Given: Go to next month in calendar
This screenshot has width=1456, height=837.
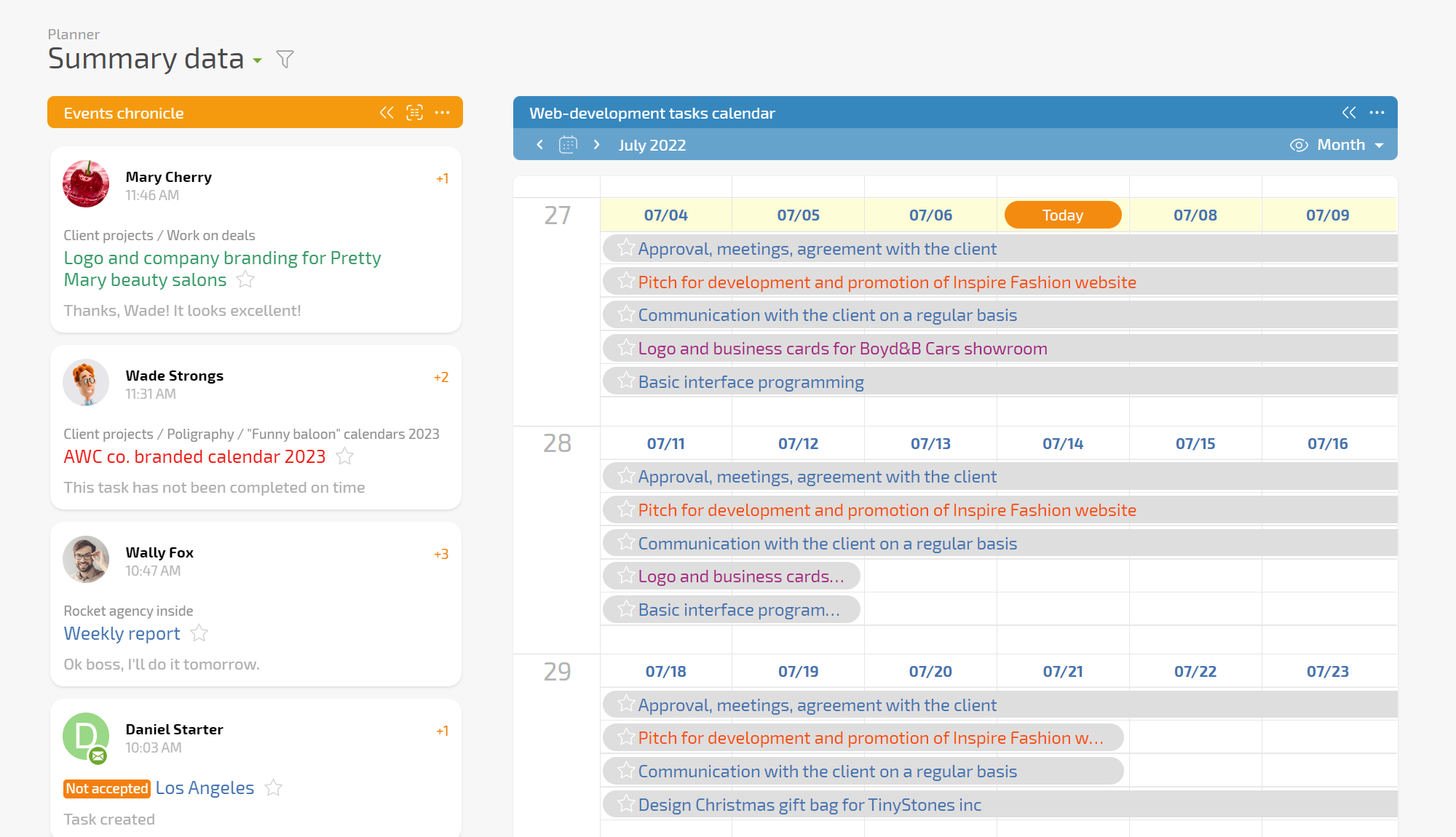Looking at the screenshot, I should pos(597,145).
